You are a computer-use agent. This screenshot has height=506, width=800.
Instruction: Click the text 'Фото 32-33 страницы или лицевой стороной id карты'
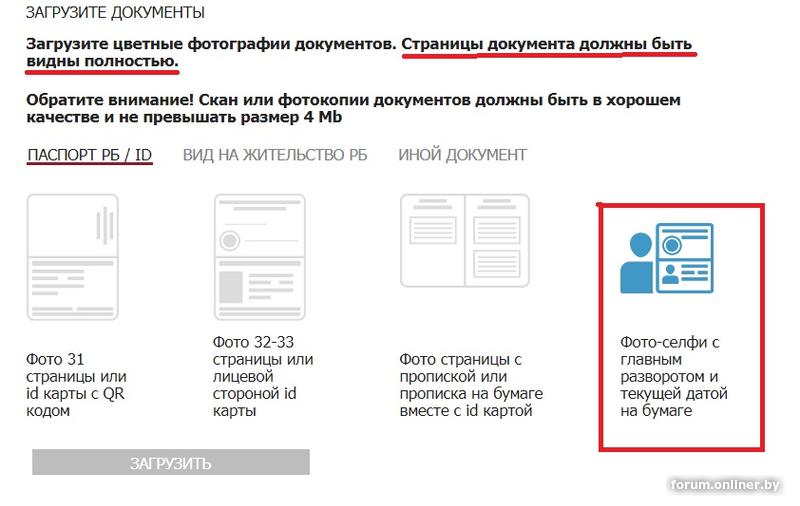pyautogui.click(x=263, y=376)
